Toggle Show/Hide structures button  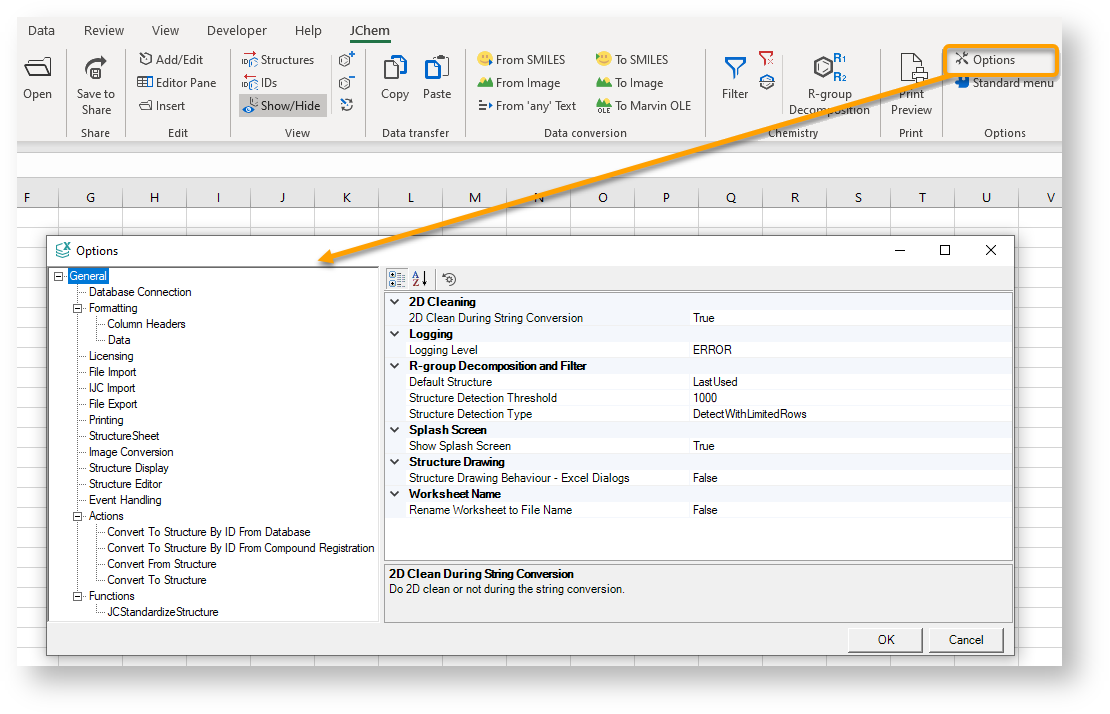click(x=283, y=106)
